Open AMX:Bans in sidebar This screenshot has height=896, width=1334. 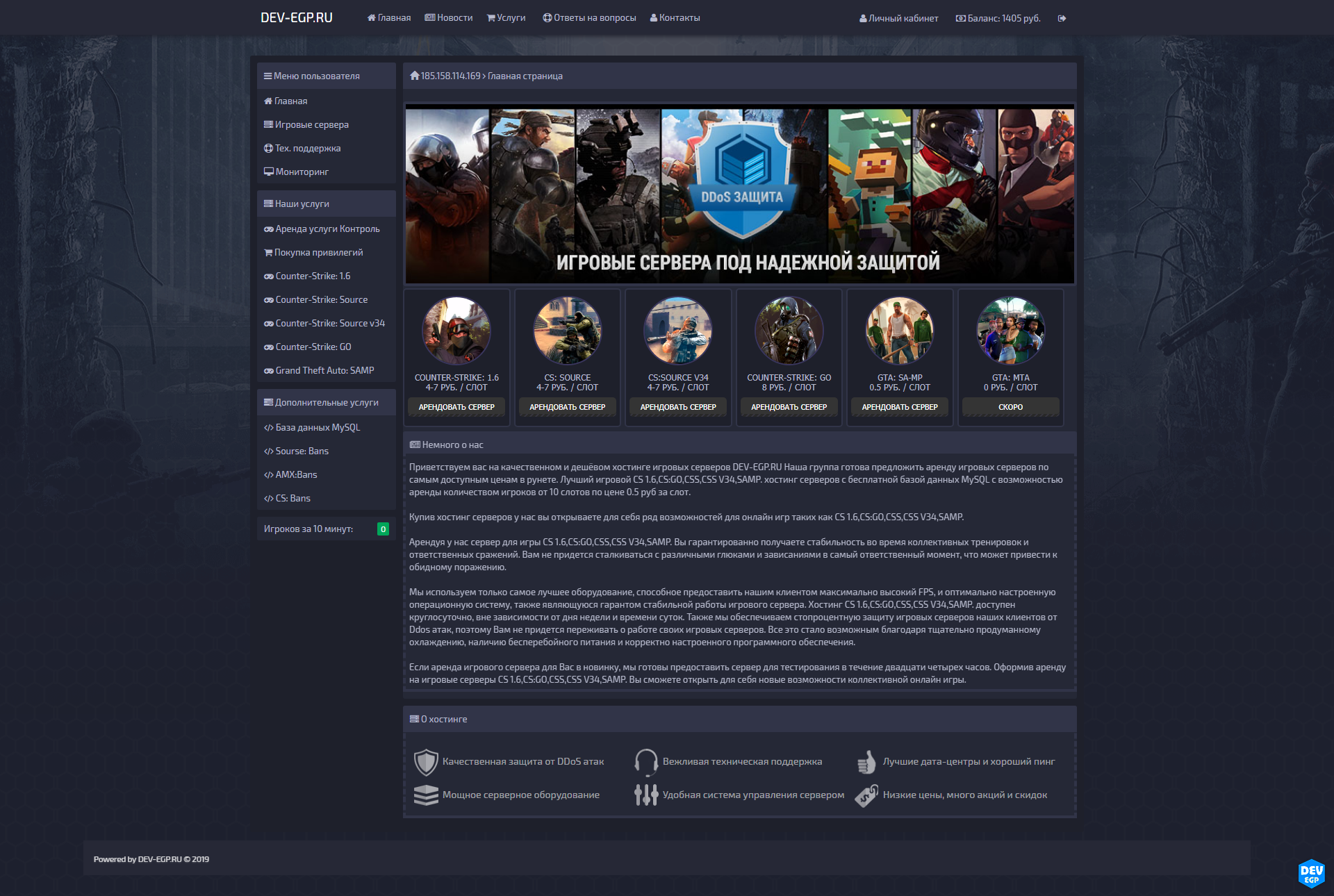(327, 474)
